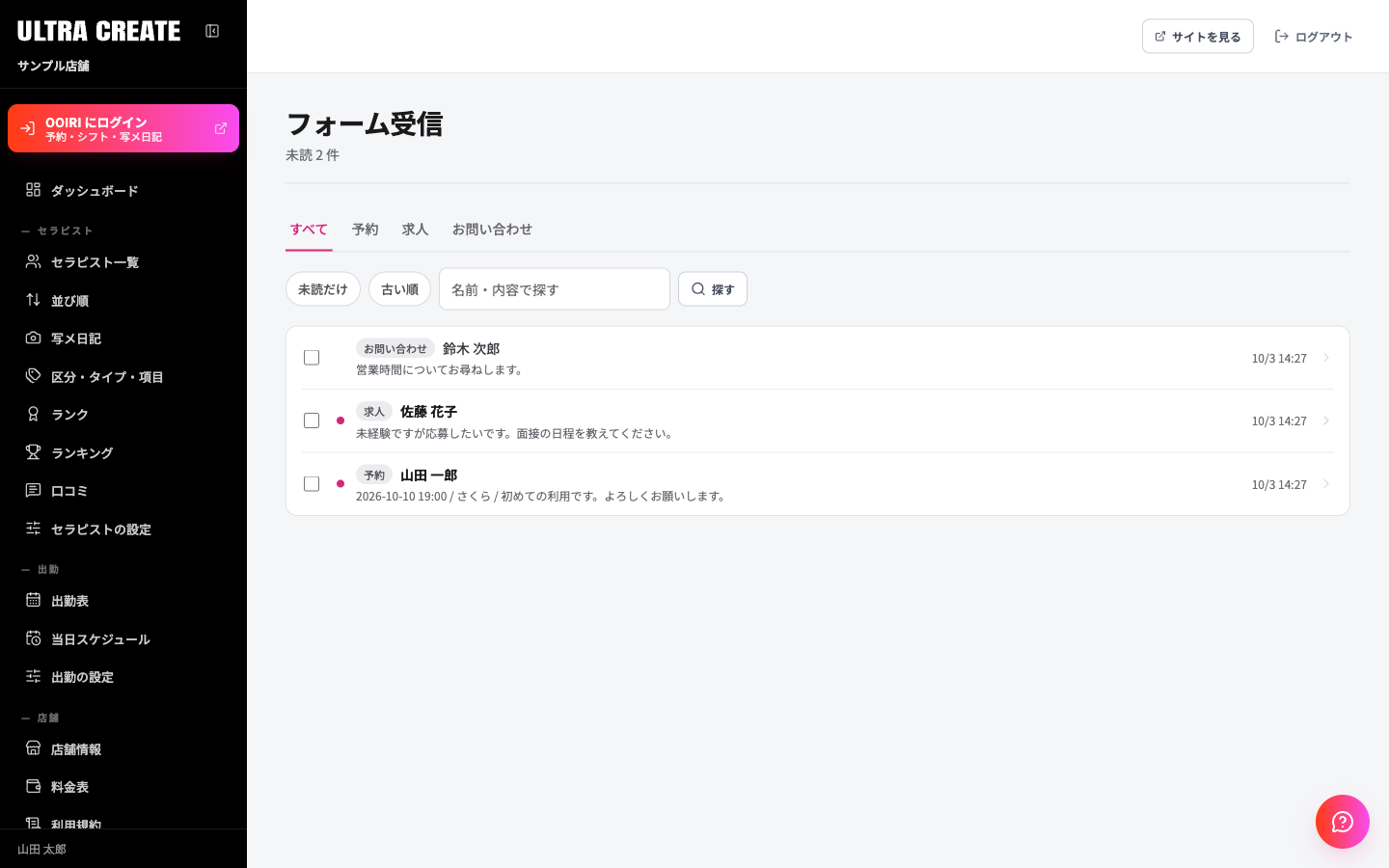1389x868 pixels.
Task: Click the 山田 太郎 account name
Action: coord(41,850)
